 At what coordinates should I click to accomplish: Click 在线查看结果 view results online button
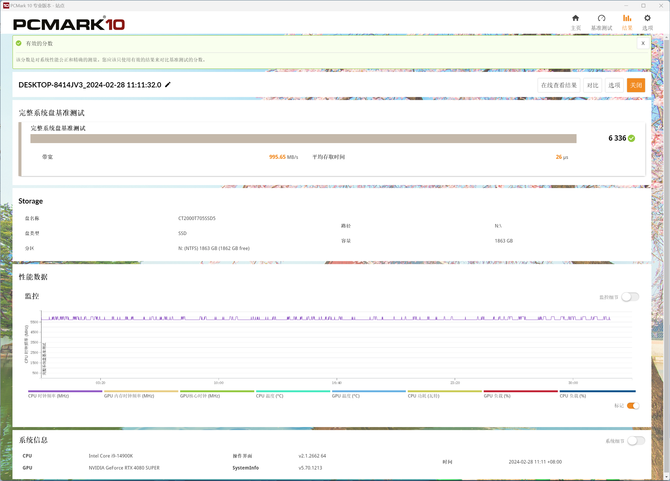pos(559,85)
